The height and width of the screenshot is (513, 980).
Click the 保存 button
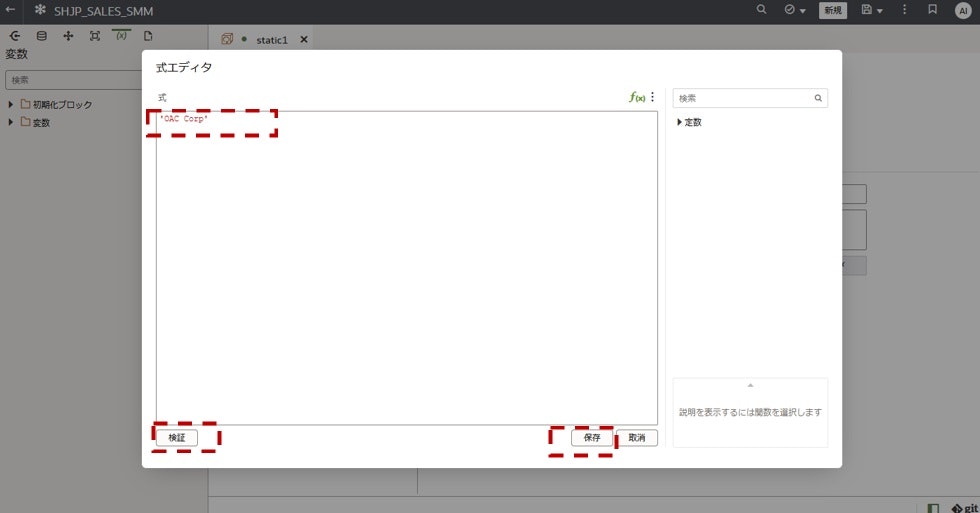tap(591, 437)
